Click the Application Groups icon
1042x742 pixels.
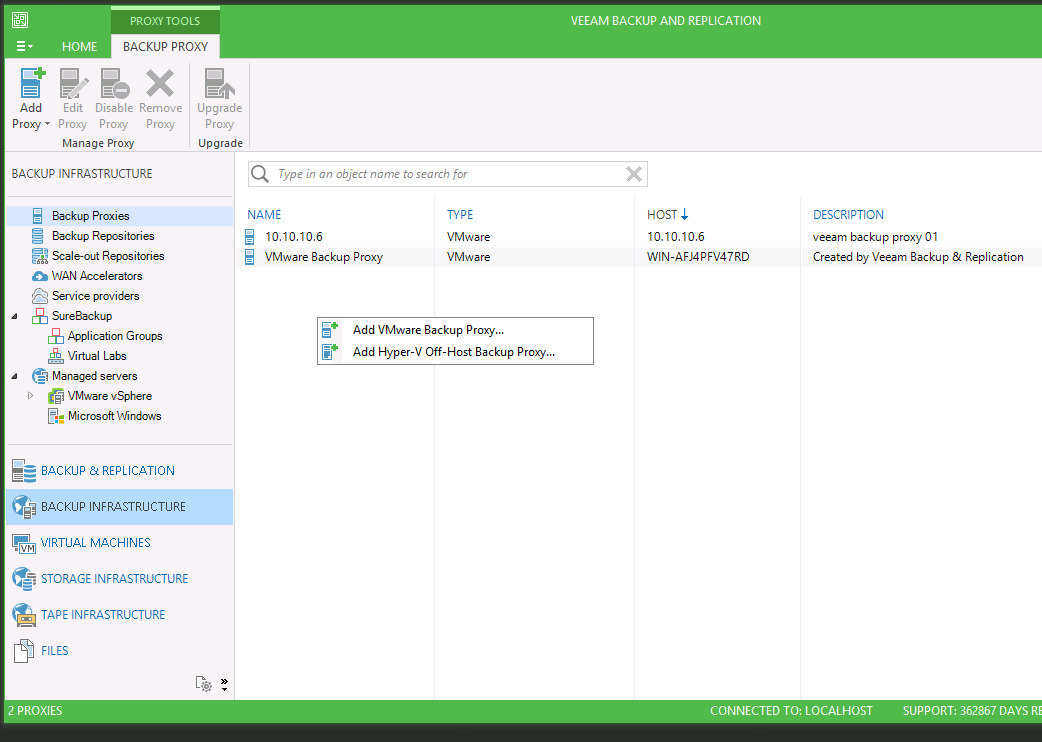coord(56,336)
